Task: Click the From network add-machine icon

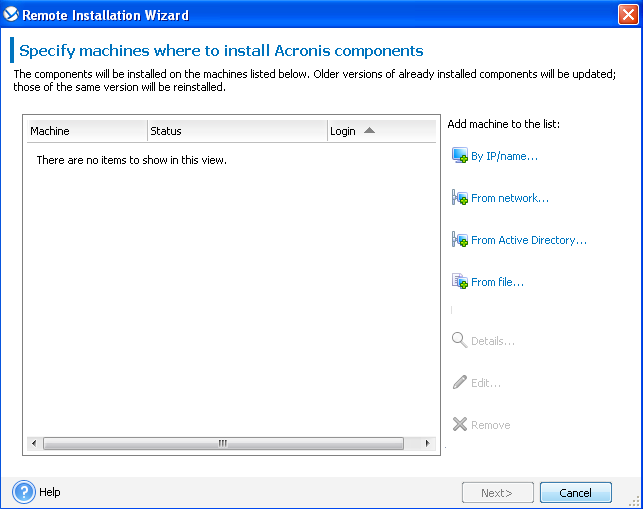Action: [460, 198]
